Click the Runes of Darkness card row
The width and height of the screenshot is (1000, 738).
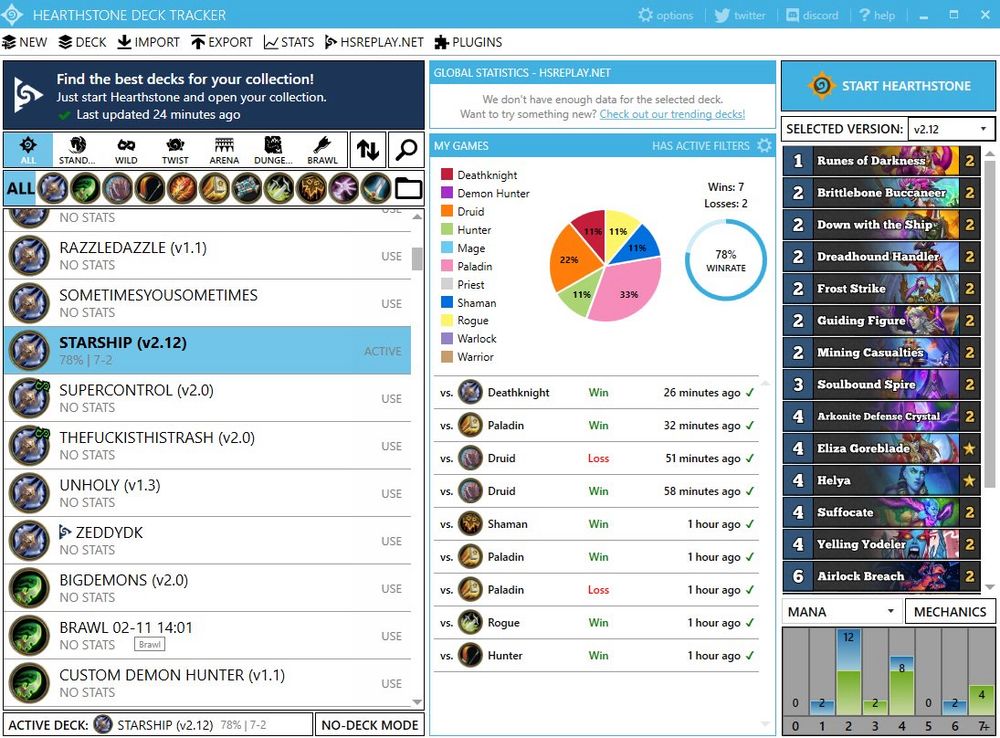coord(881,161)
